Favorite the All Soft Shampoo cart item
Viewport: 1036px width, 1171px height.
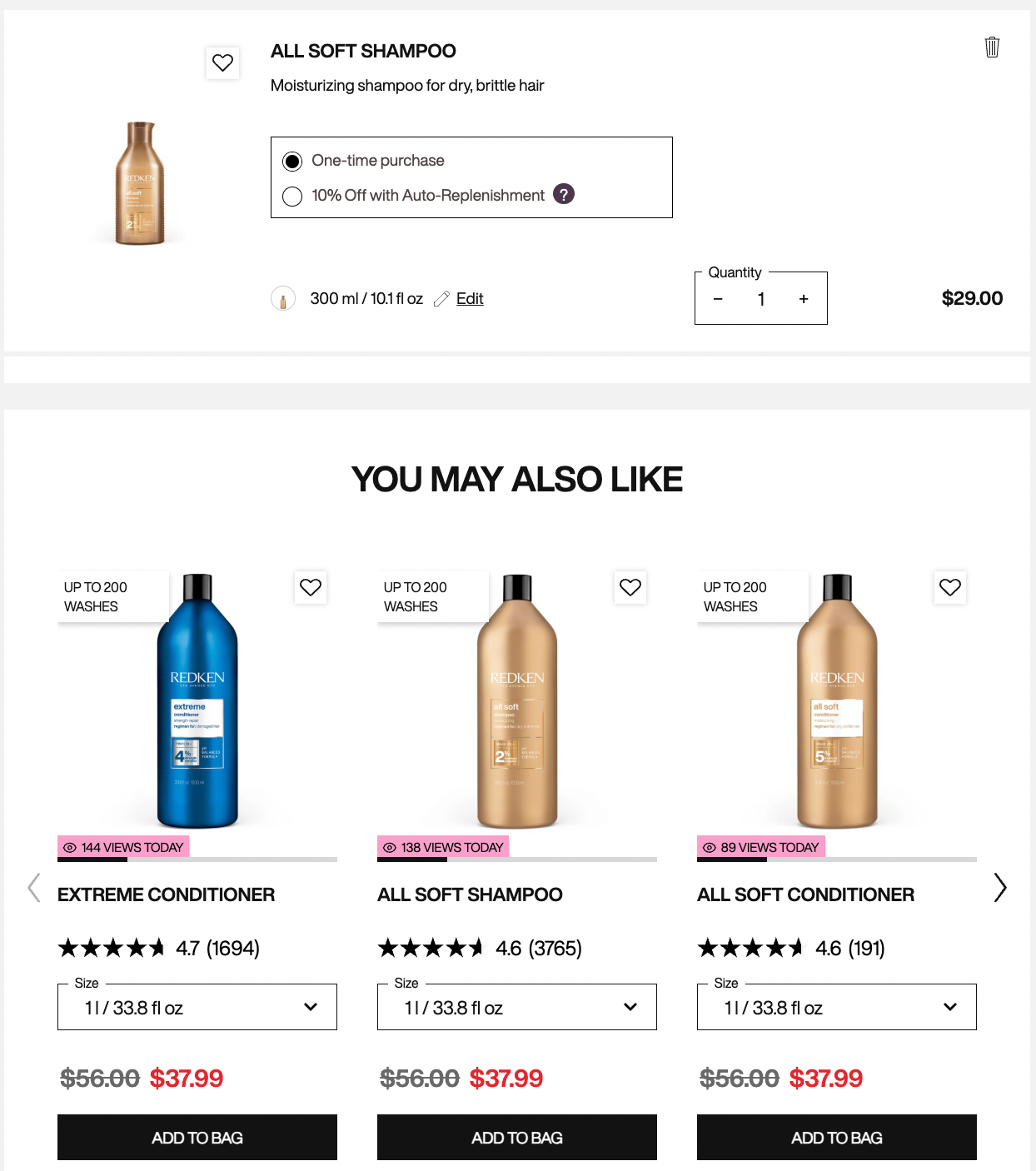point(222,62)
